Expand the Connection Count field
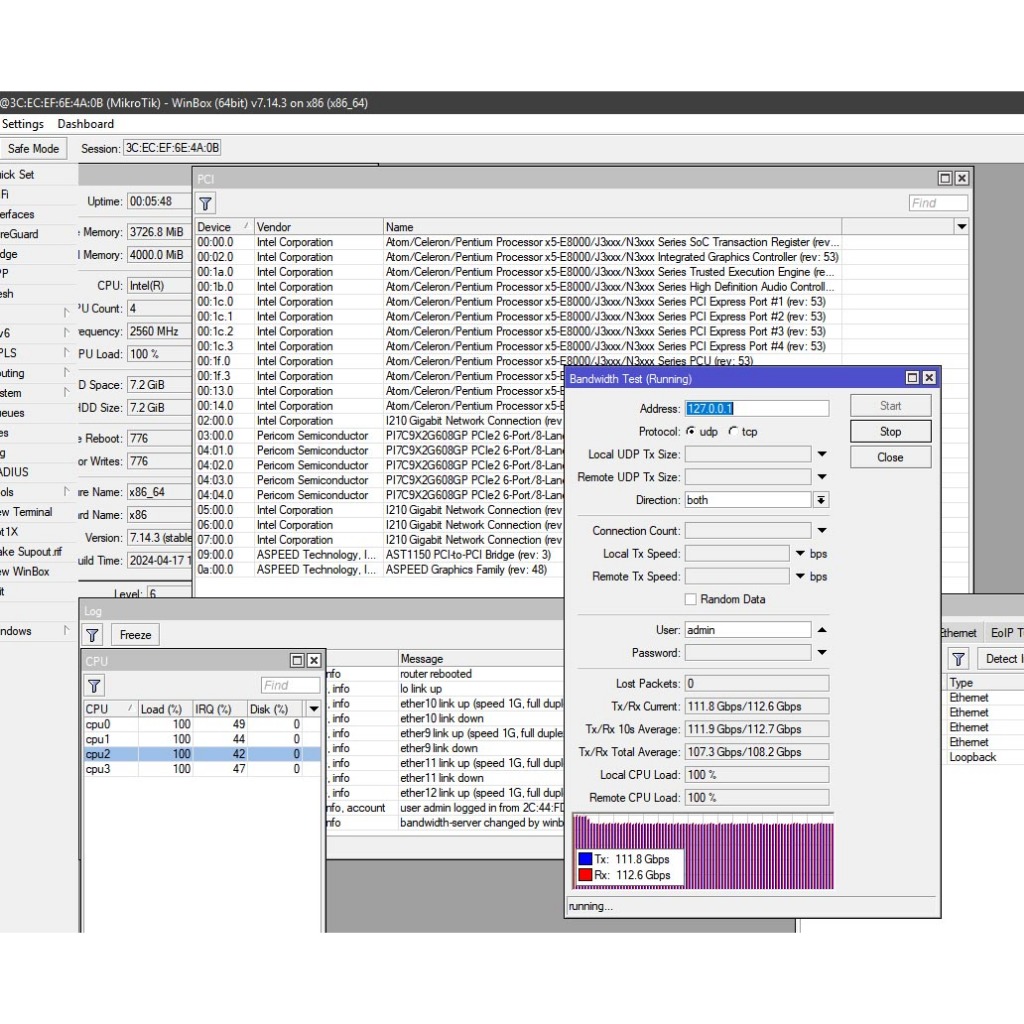The image size is (1024, 1024). click(x=822, y=531)
